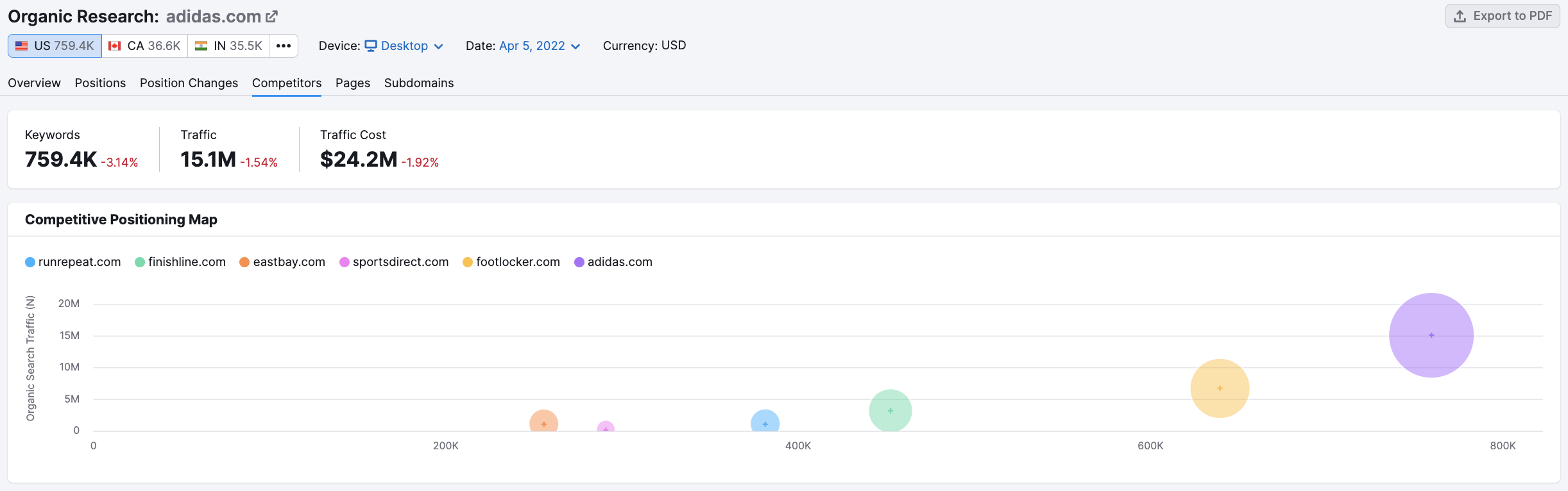Viewport: 1568px width, 491px height.
Task: Click the blue runrepeat.com bubble
Action: point(765,421)
